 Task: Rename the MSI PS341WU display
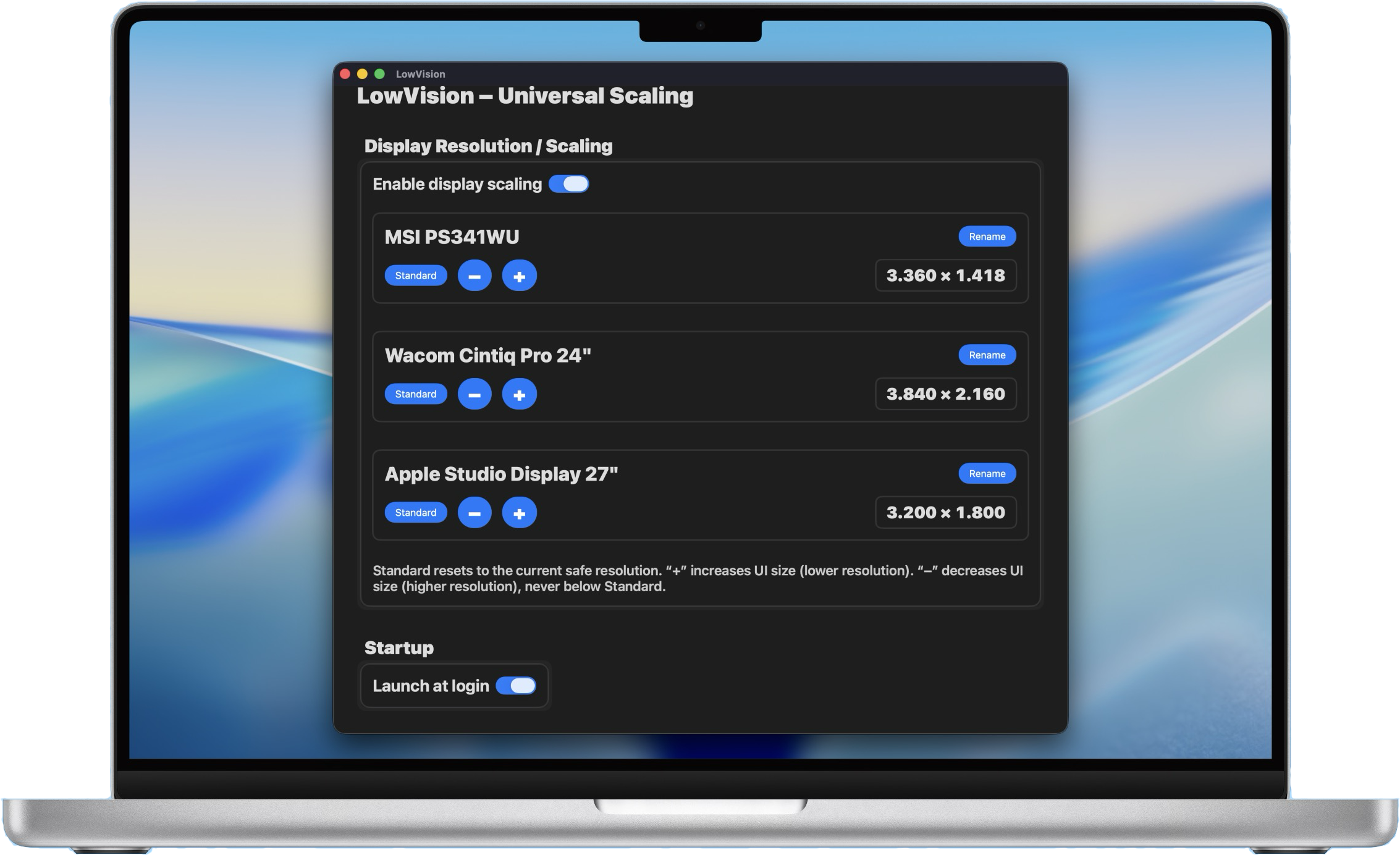[987, 237]
